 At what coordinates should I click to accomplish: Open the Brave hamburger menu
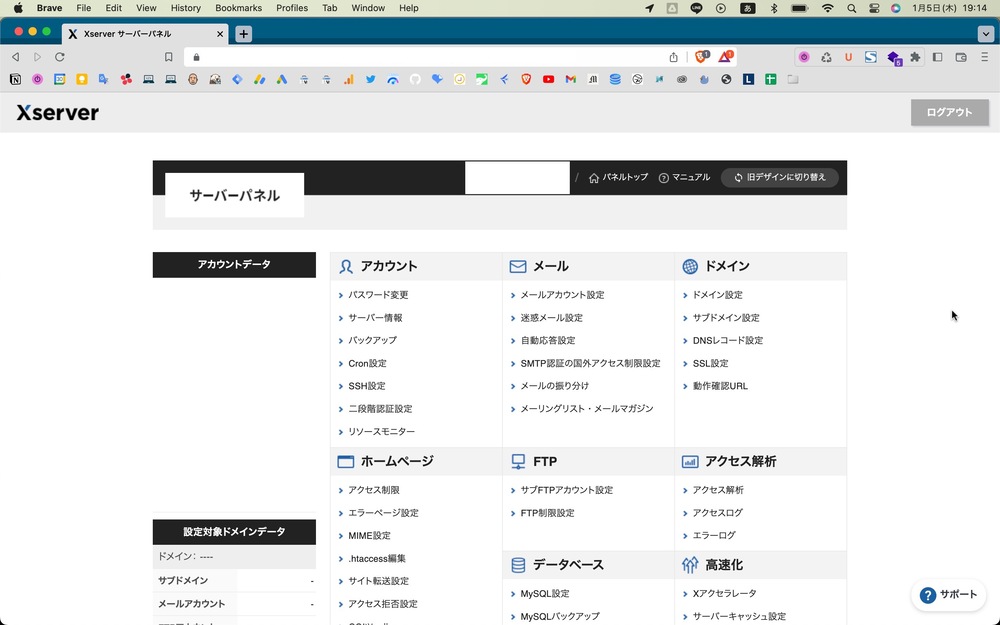pyautogui.click(x=984, y=57)
